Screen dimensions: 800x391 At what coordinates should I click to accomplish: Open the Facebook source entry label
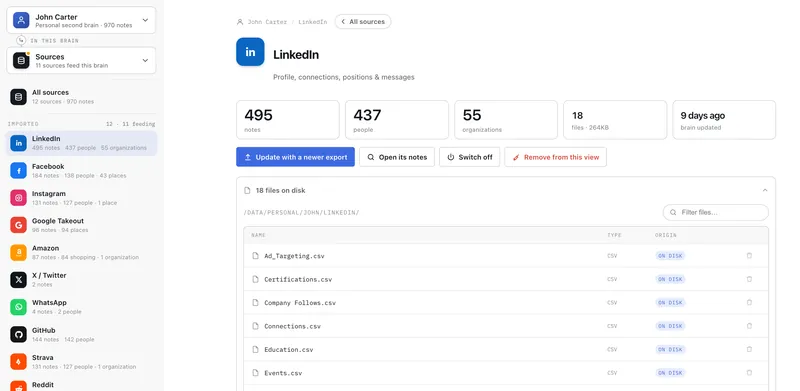pos(48,166)
